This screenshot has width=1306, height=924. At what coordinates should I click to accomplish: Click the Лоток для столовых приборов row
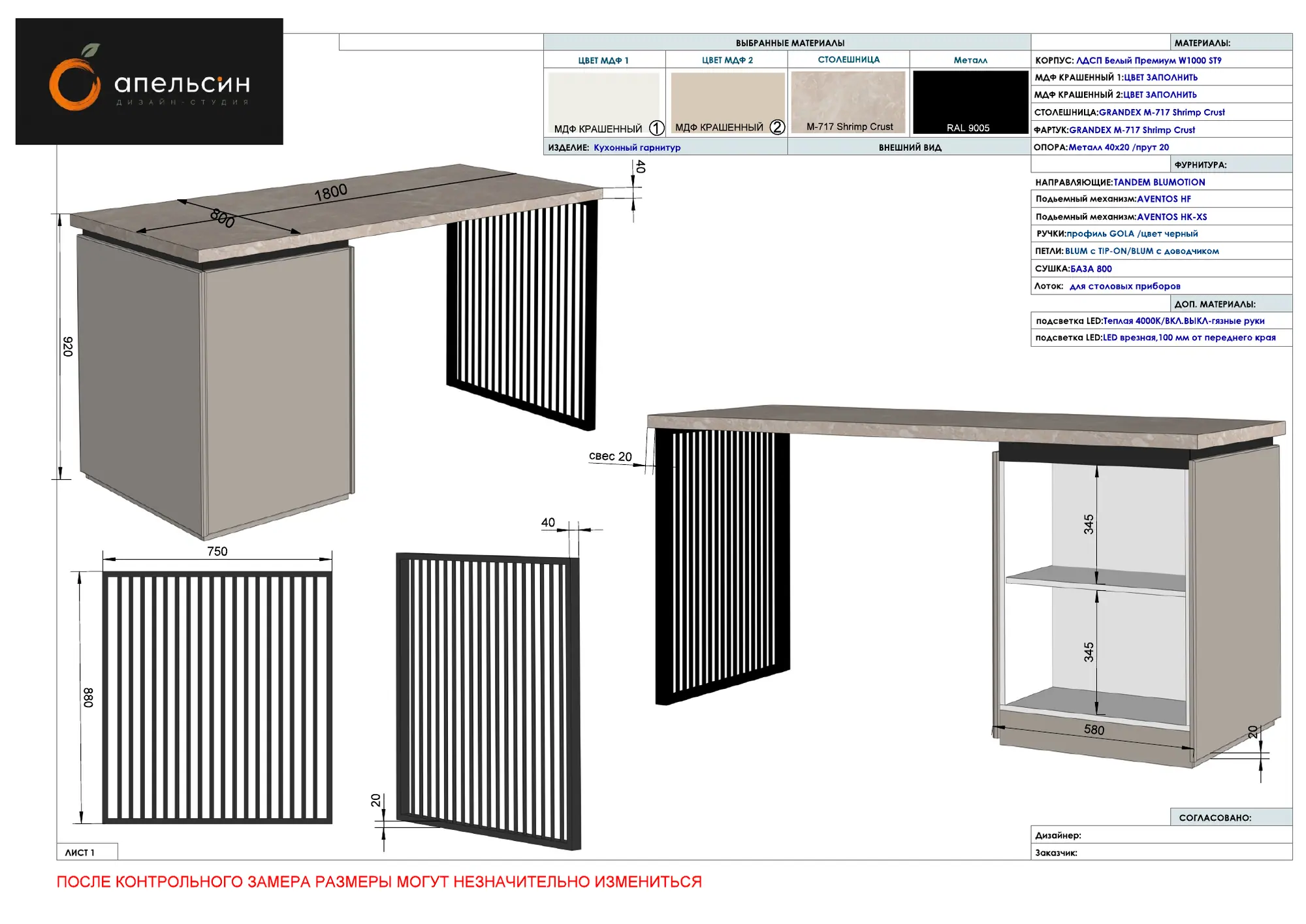pyautogui.click(x=1161, y=286)
